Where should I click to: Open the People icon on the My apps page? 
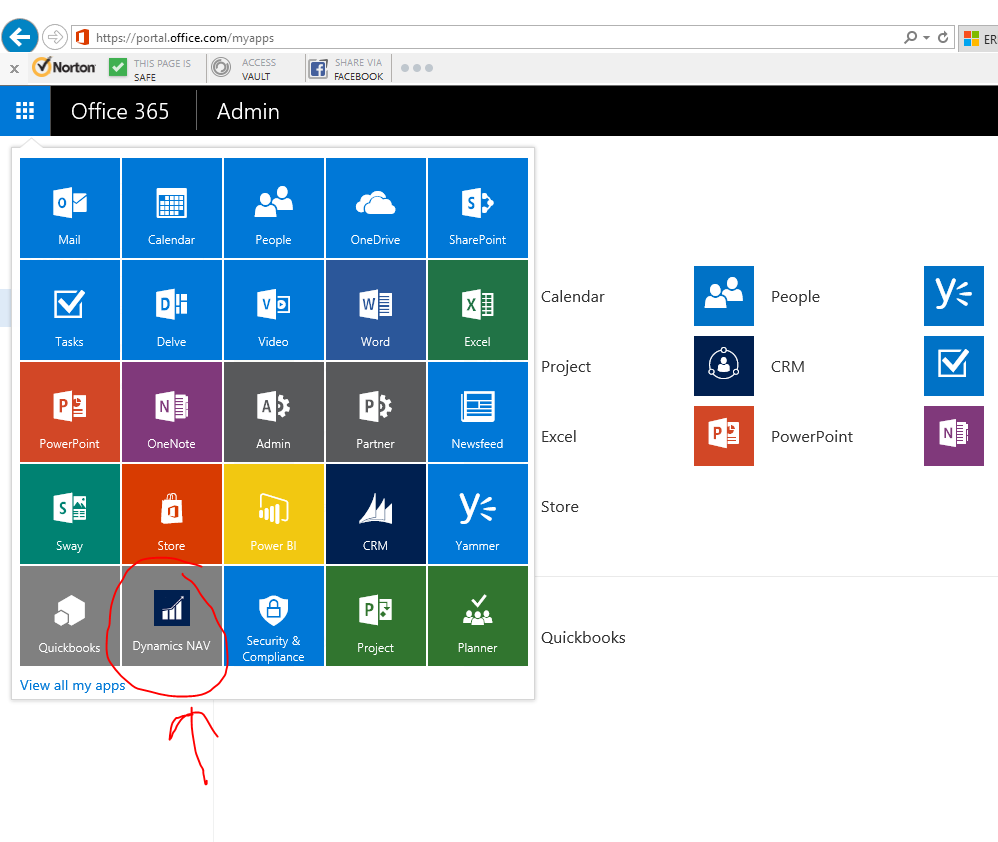pyautogui.click(x=724, y=296)
